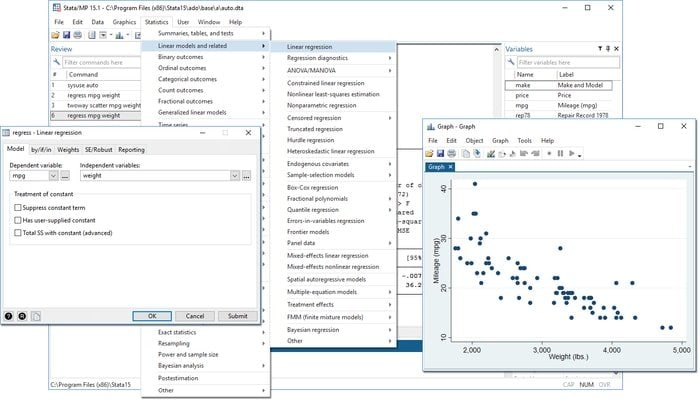Click the Reset icon in regress dialog
700x407 pixels.
tap(22, 316)
